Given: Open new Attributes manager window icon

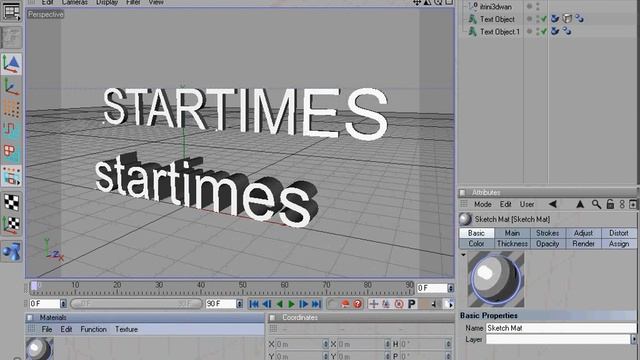Looking at the screenshot, I should (633, 204).
